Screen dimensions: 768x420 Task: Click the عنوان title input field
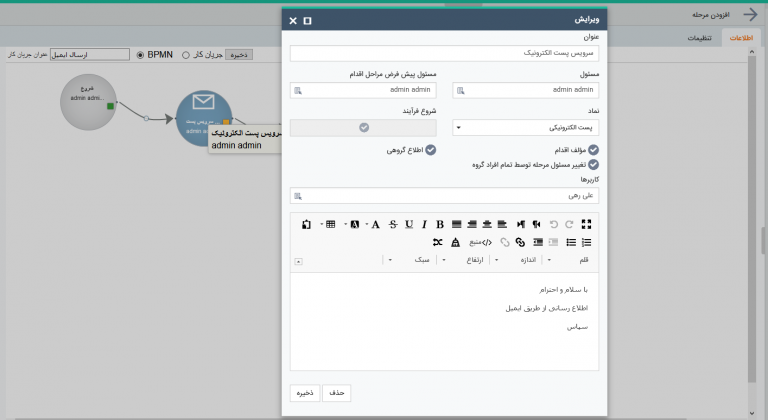click(x=444, y=53)
